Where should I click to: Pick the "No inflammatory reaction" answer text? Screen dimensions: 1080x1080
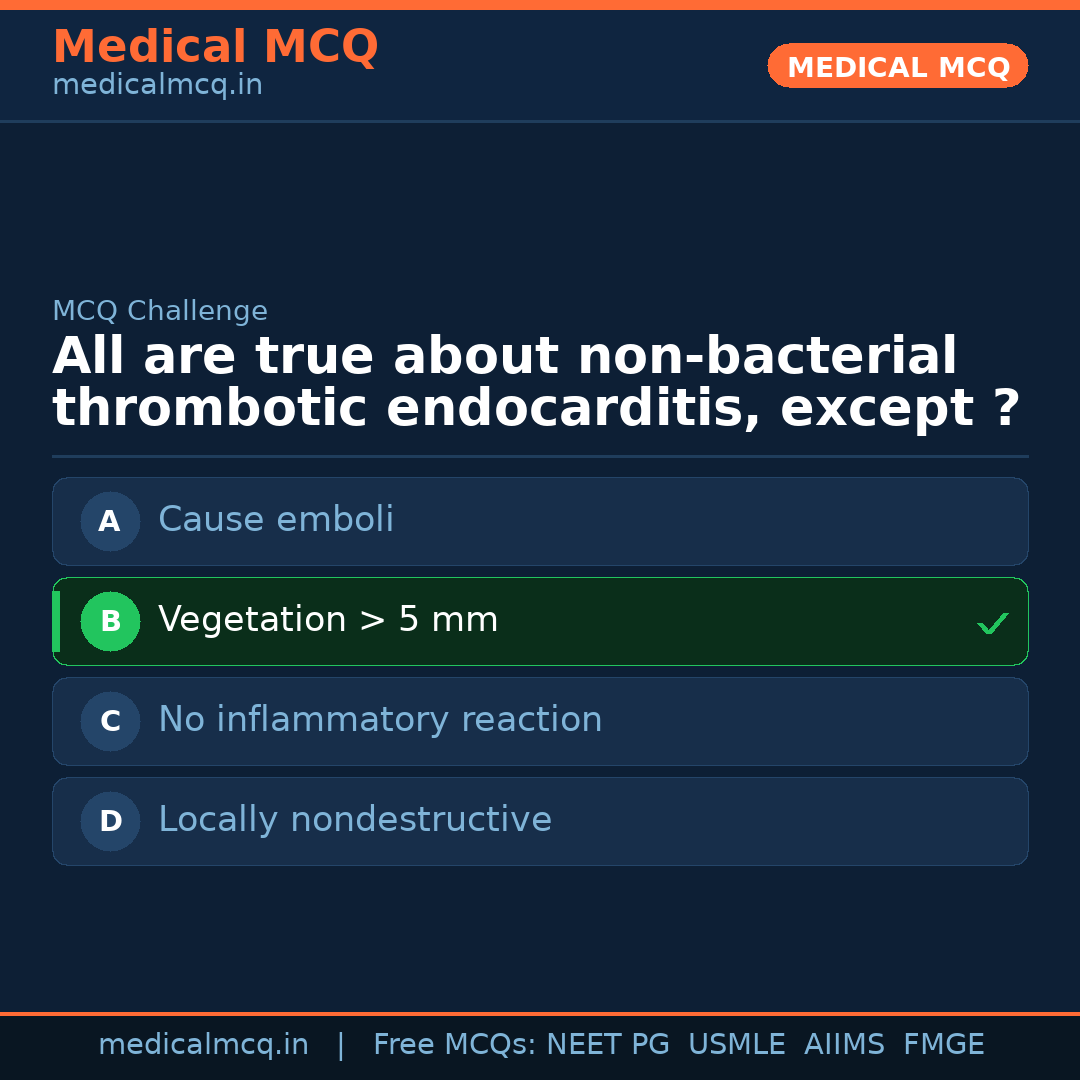tap(380, 720)
